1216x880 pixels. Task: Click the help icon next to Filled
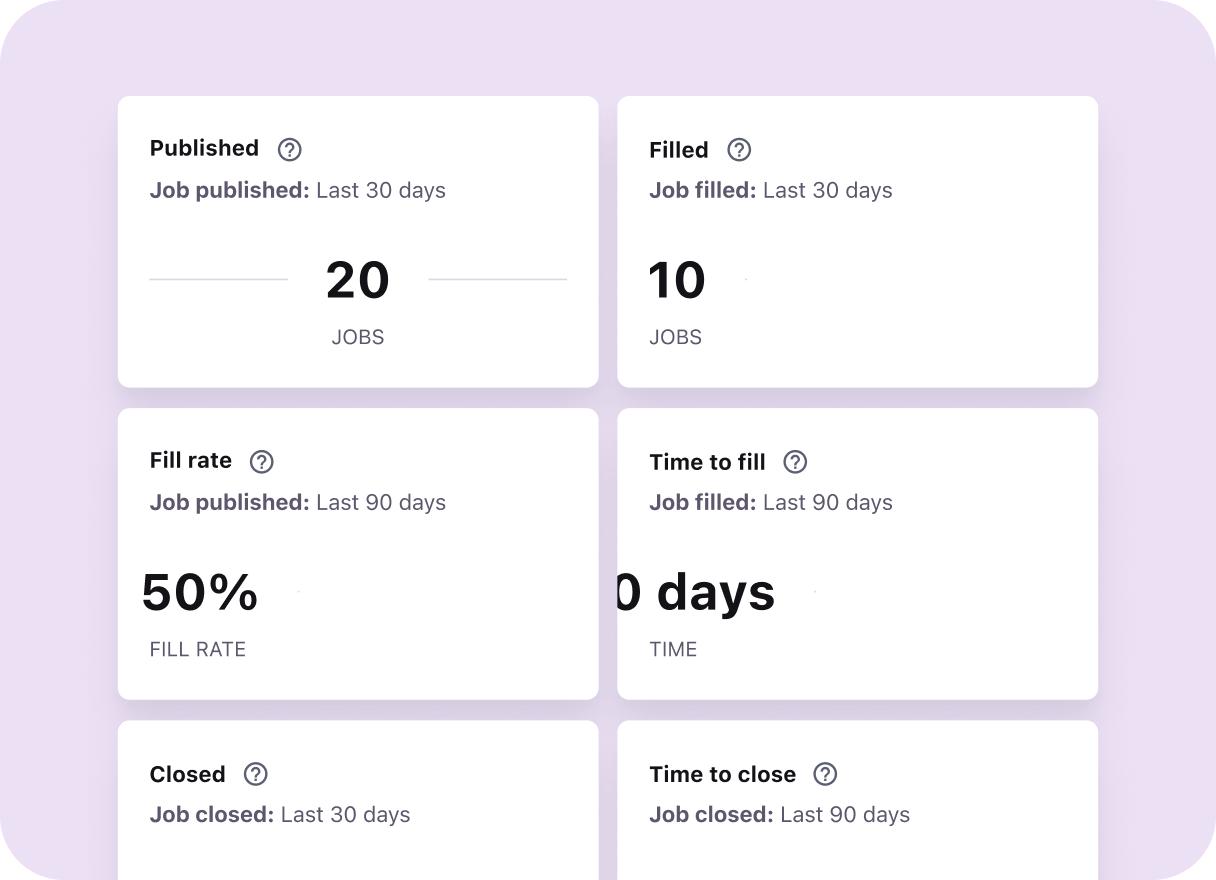pos(739,150)
